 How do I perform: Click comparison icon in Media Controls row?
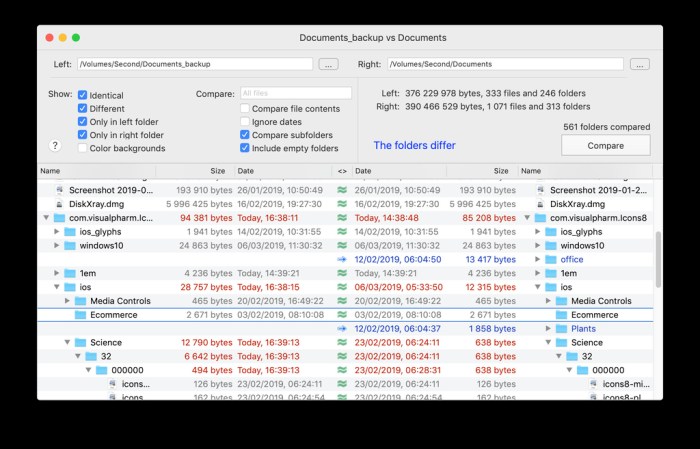342,301
